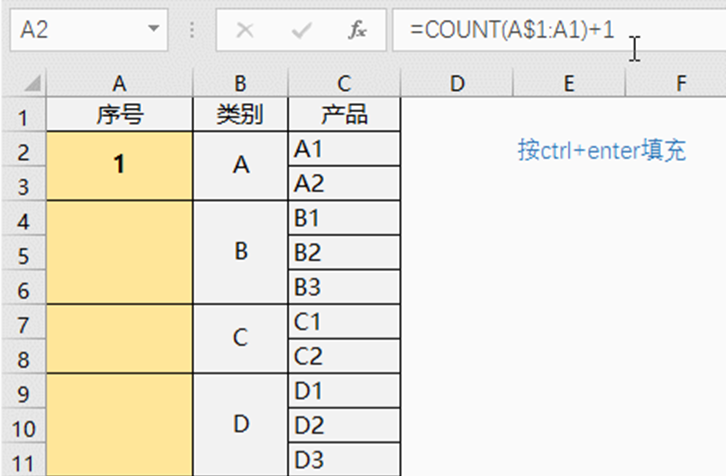
Task: Select column F header
Action: (x=676, y=83)
